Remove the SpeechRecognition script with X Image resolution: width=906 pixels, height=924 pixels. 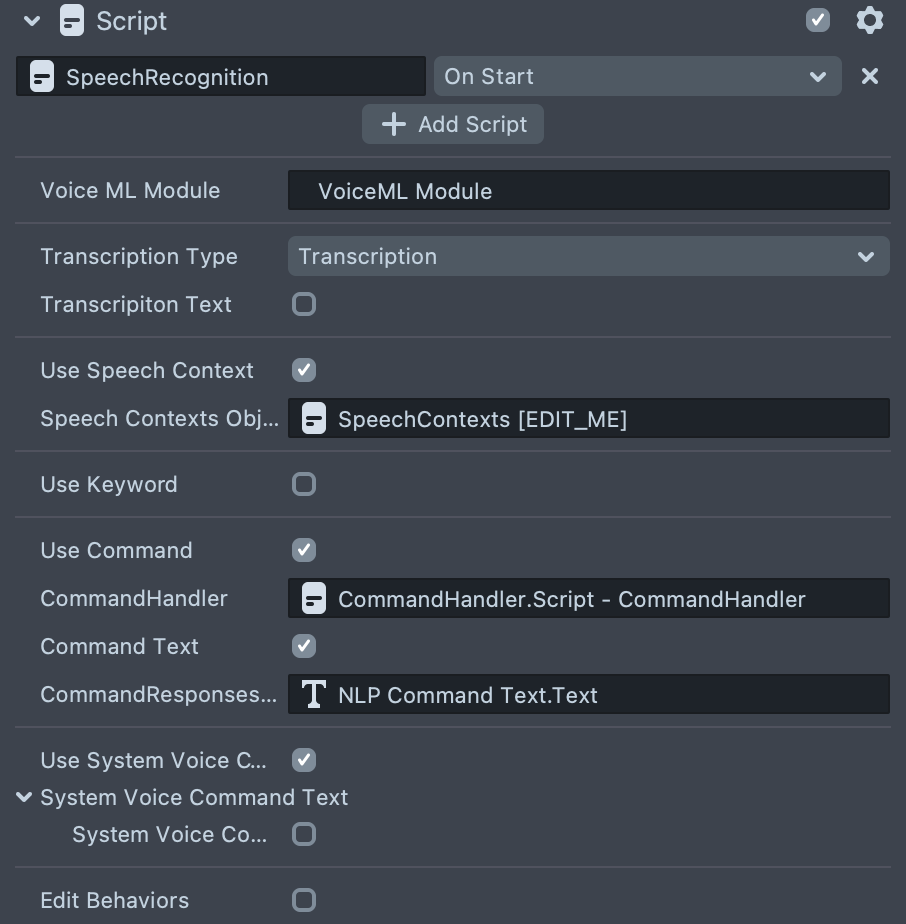pyautogui.click(x=870, y=76)
